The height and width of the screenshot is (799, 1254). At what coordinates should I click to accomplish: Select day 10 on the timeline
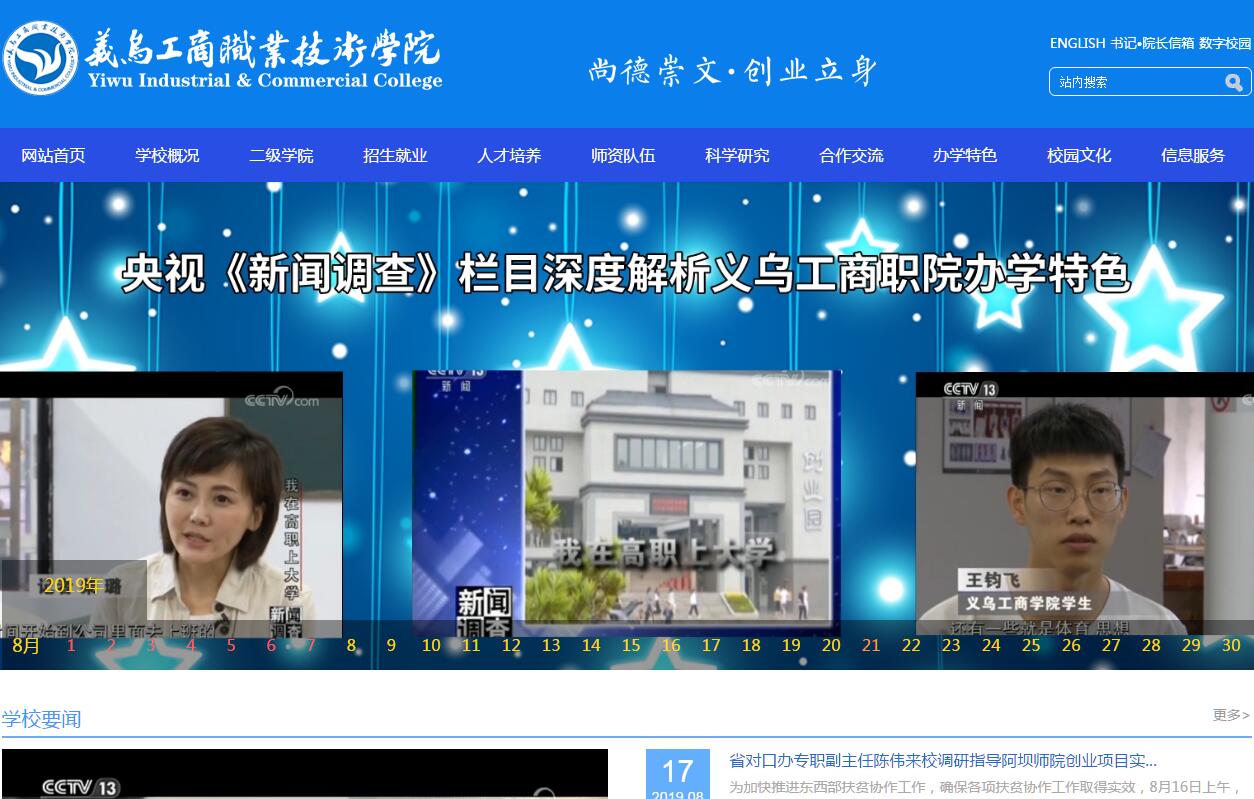coord(431,645)
